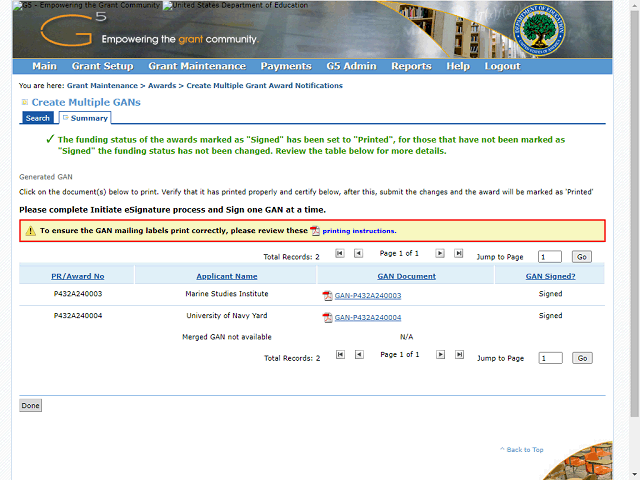
Task: Open the Payments menu
Action: click(x=286, y=66)
